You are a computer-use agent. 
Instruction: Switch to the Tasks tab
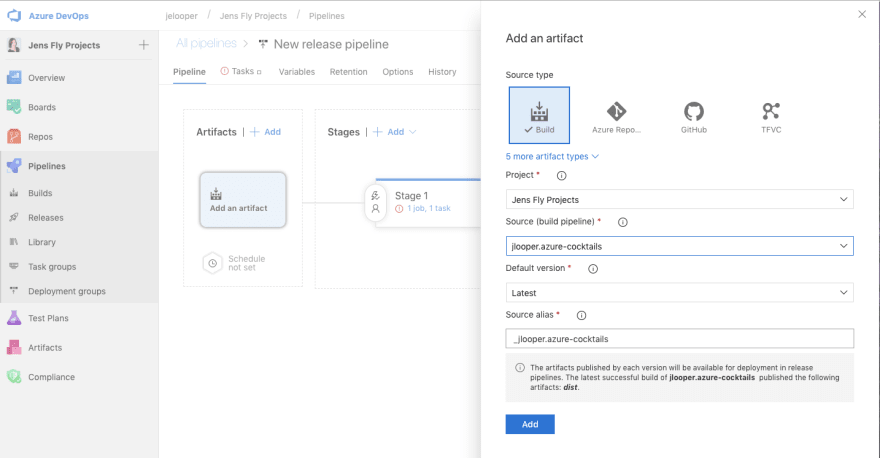pyautogui.click(x=241, y=71)
